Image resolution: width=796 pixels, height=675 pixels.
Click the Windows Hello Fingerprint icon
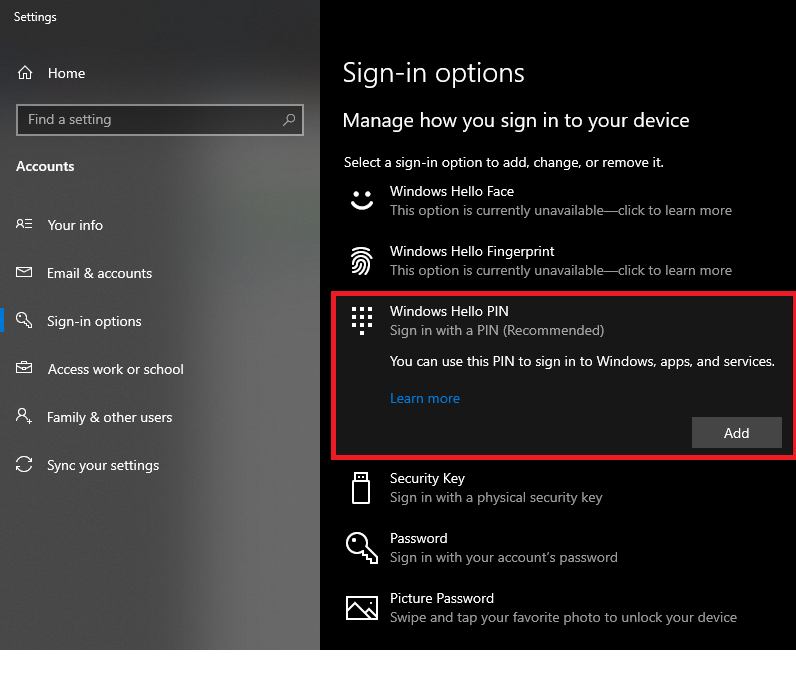click(362, 261)
